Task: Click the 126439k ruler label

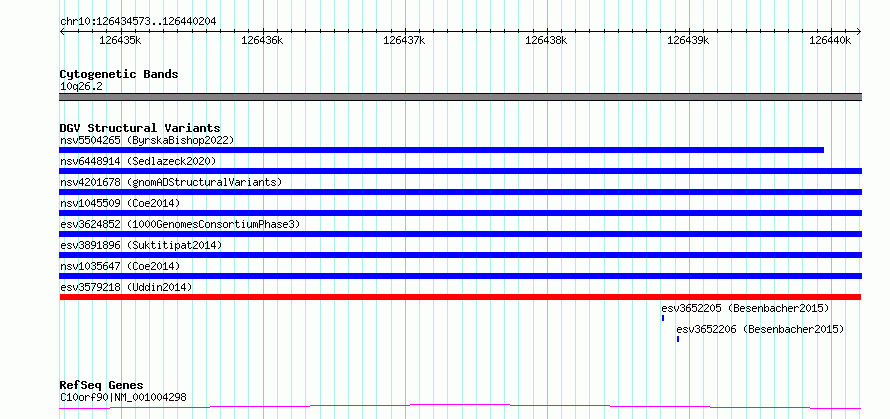Action: (x=688, y=40)
